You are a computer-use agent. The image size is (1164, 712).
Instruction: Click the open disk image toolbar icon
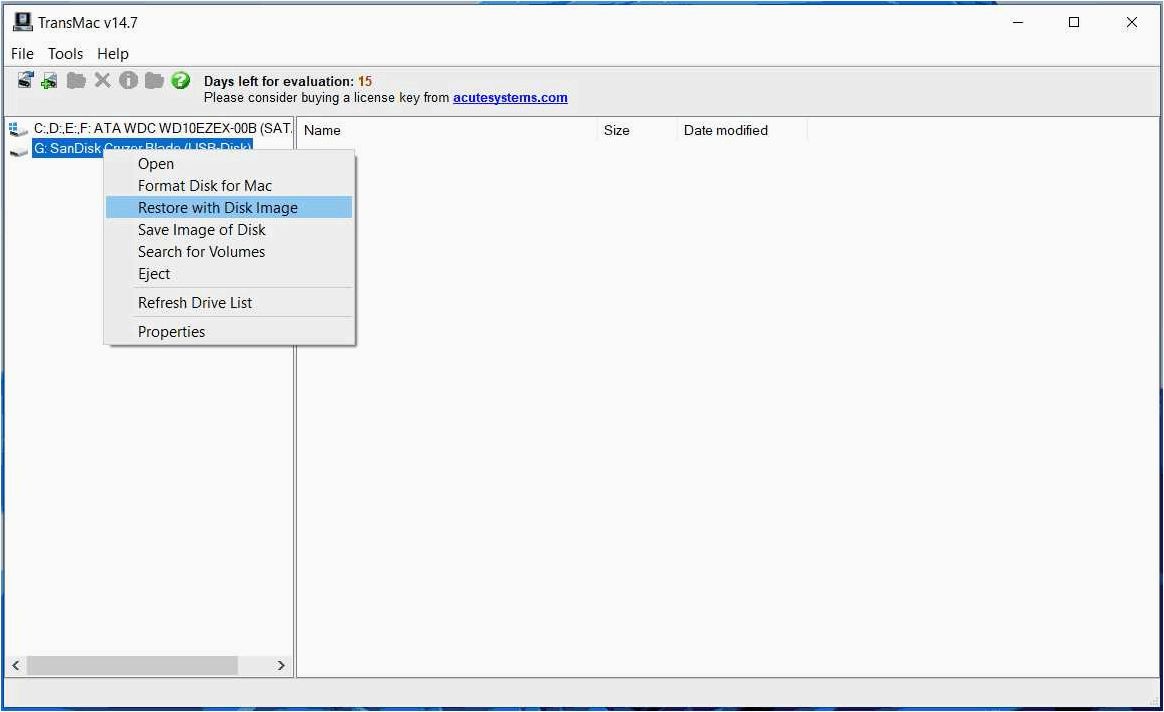(x=25, y=80)
